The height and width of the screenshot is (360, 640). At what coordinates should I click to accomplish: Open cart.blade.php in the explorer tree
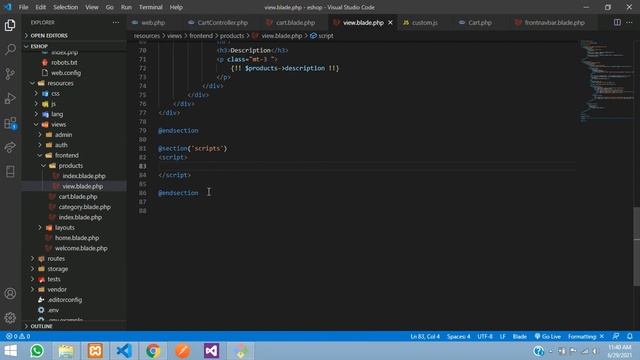pyautogui.click(x=78, y=196)
